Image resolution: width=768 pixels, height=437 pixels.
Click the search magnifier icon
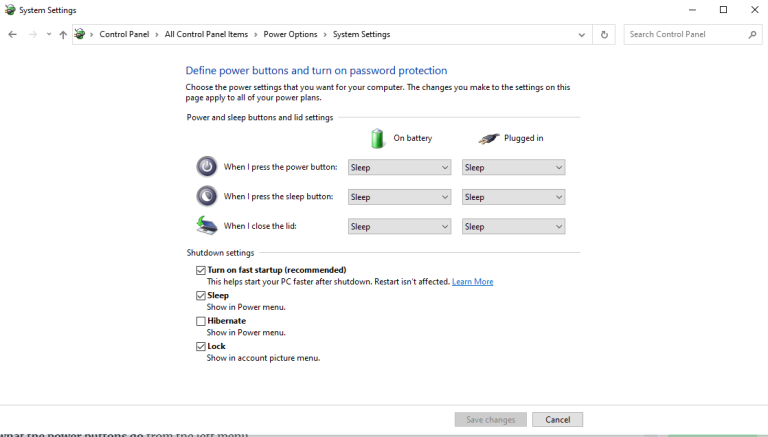click(x=752, y=34)
